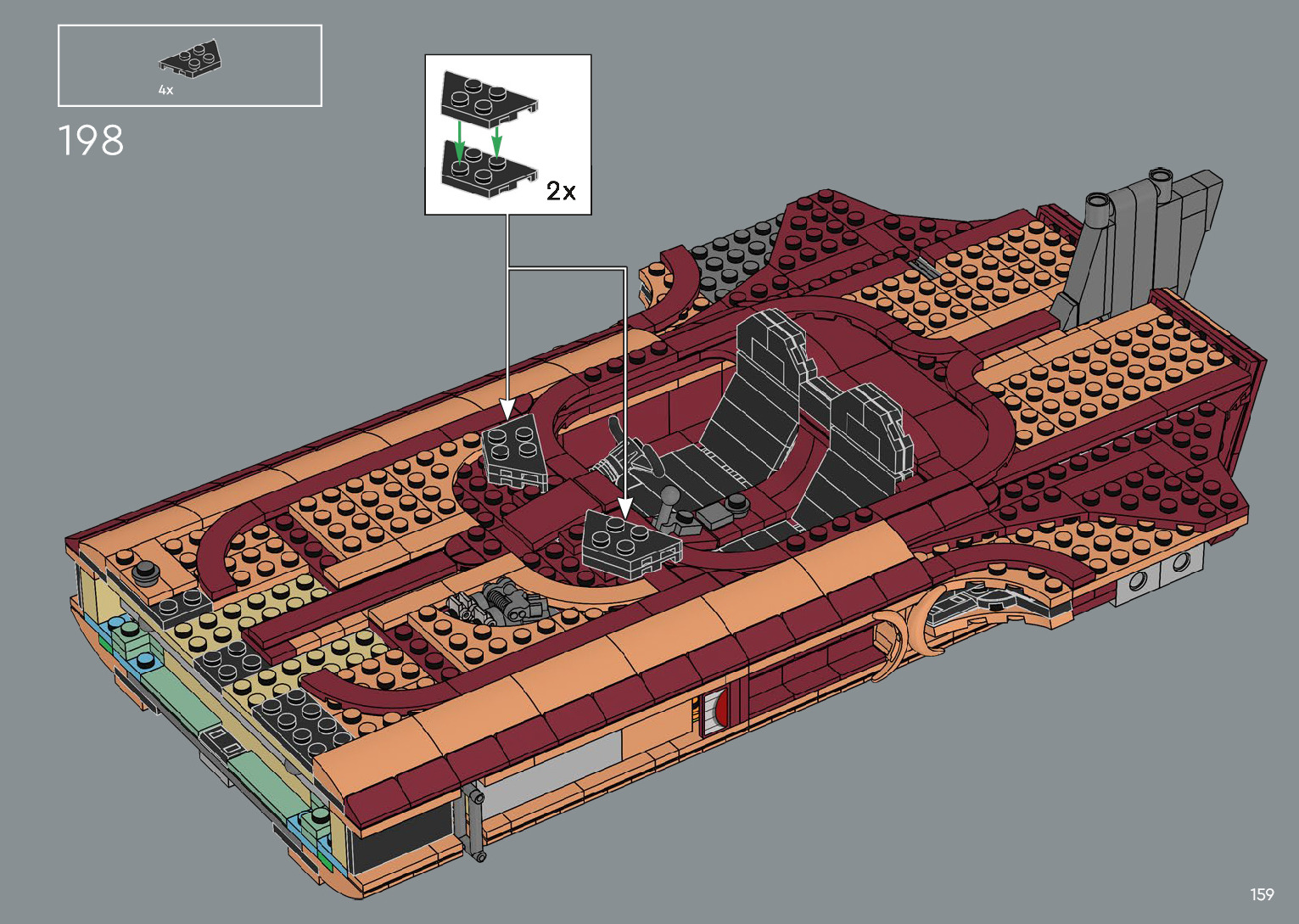The width and height of the screenshot is (1299, 924).
Task: Click the right white arrowhead near the cockpit
Action: (625, 508)
